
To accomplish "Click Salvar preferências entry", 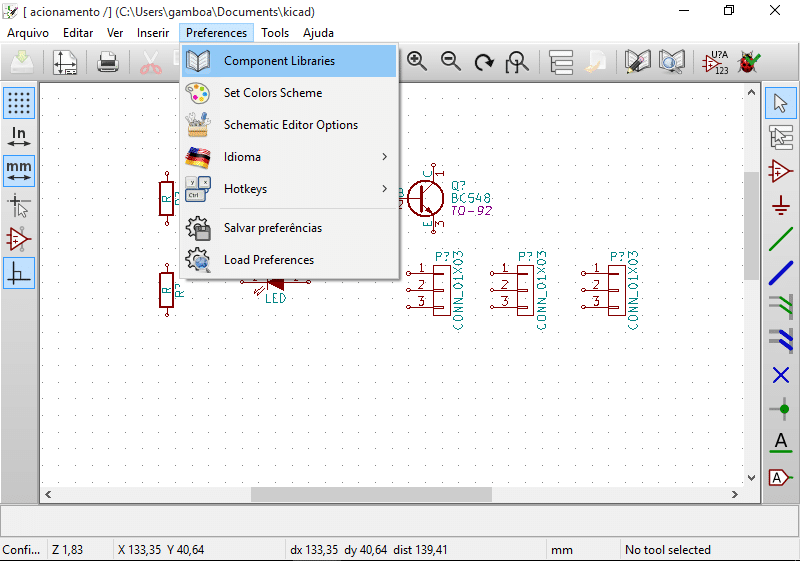I will pyautogui.click(x=272, y=228).
